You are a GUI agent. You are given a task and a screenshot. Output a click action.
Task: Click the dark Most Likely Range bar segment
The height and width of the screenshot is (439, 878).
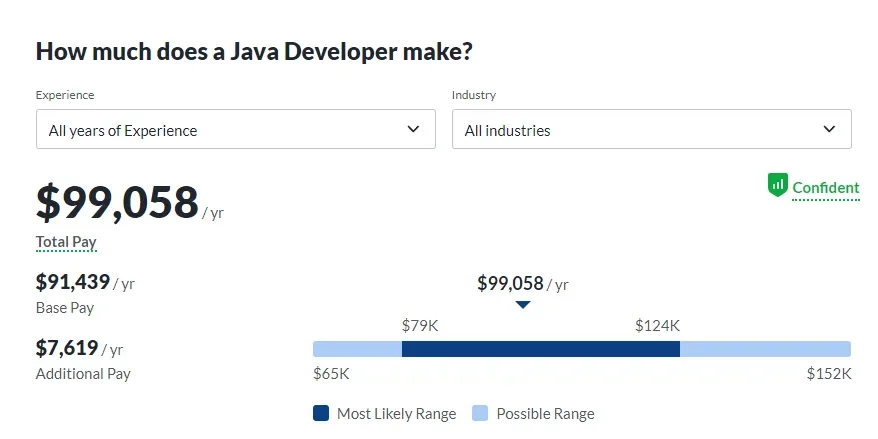coord(540,349)
